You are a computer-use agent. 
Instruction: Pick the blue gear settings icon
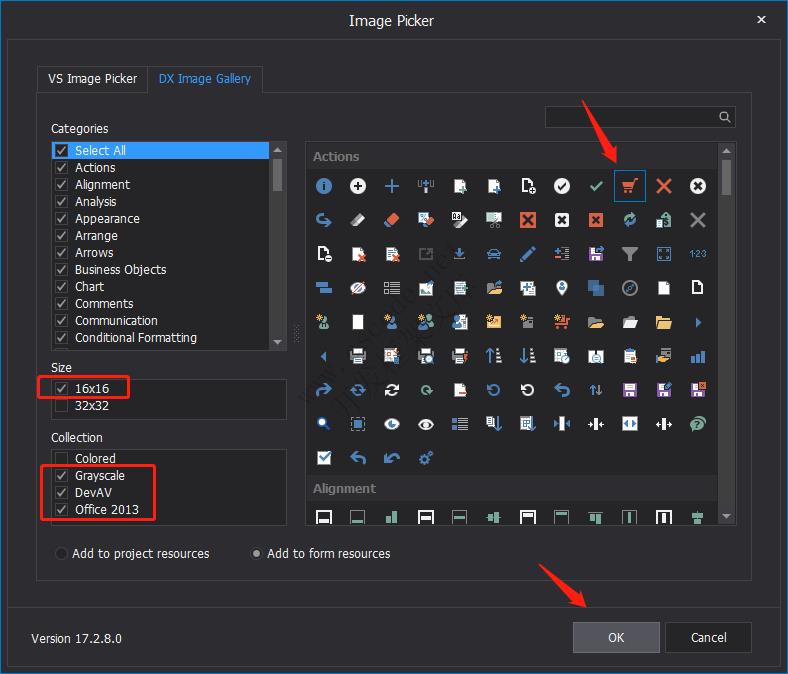point(426,458)
